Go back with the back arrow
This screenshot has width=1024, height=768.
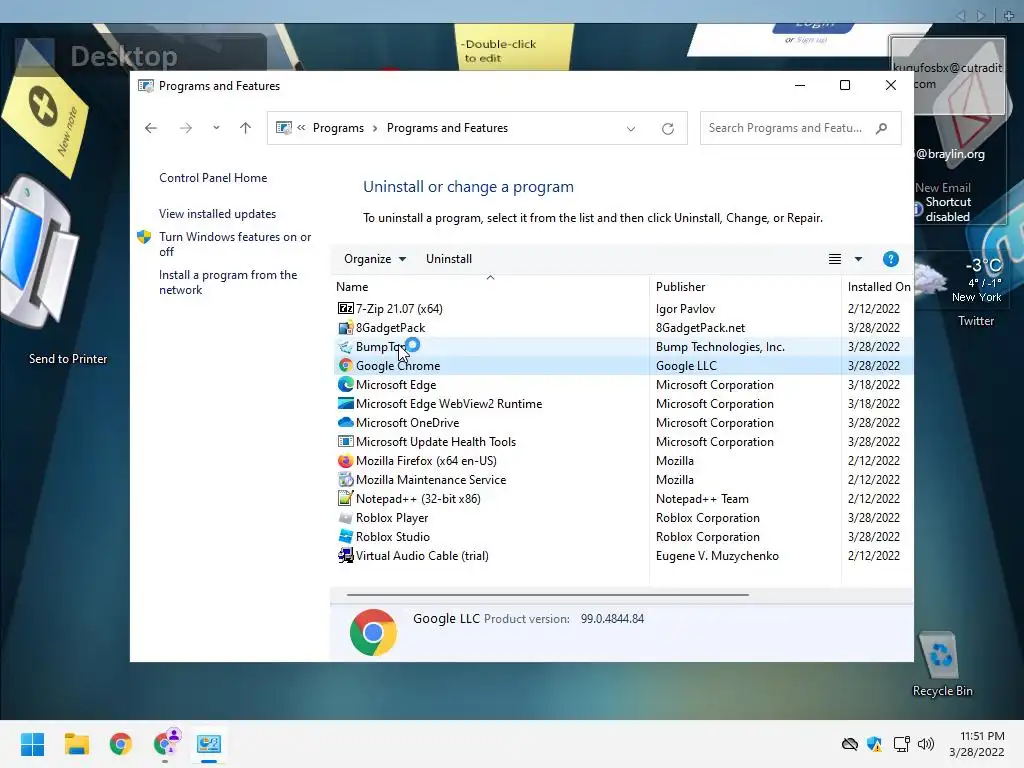(x=151, y=128)
